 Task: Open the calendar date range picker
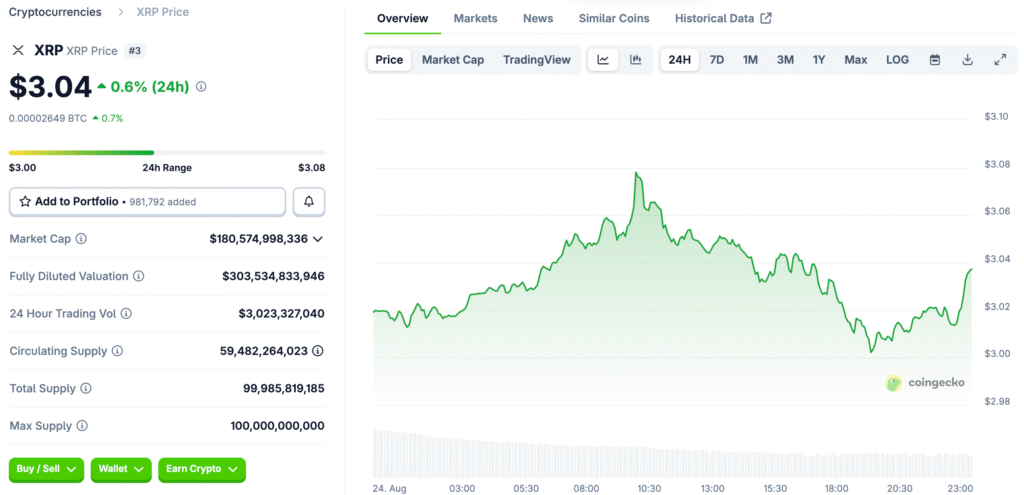[935, 59]
